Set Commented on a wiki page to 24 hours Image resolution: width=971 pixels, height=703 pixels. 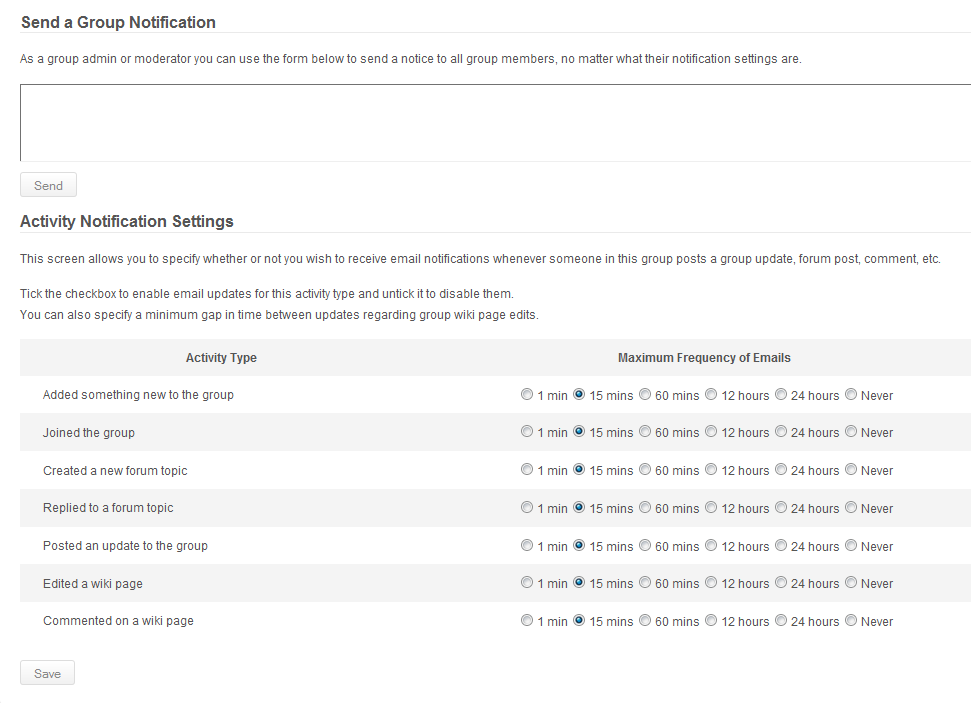[781, 620]
